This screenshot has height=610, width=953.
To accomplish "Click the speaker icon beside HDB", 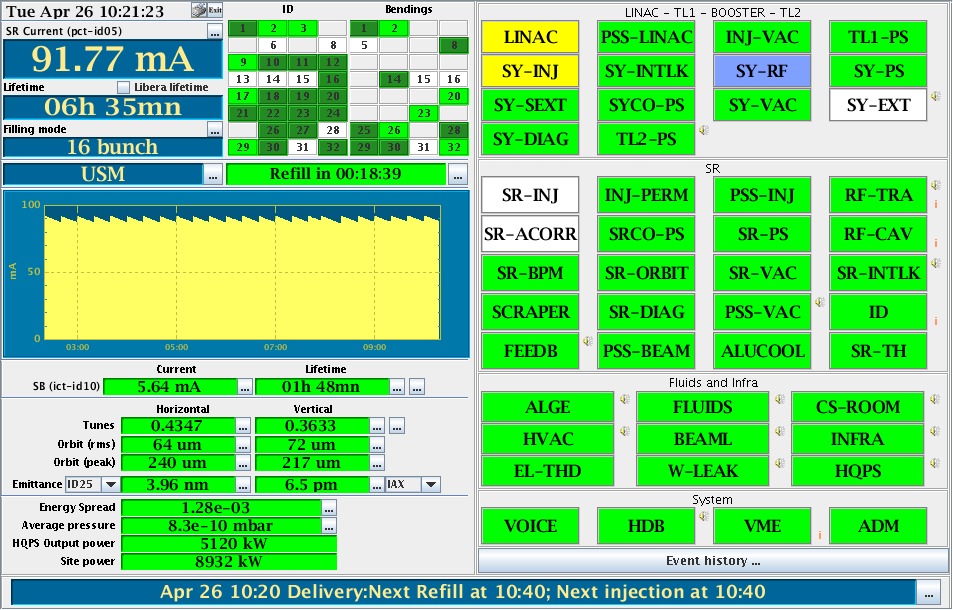I will point(704,517).
